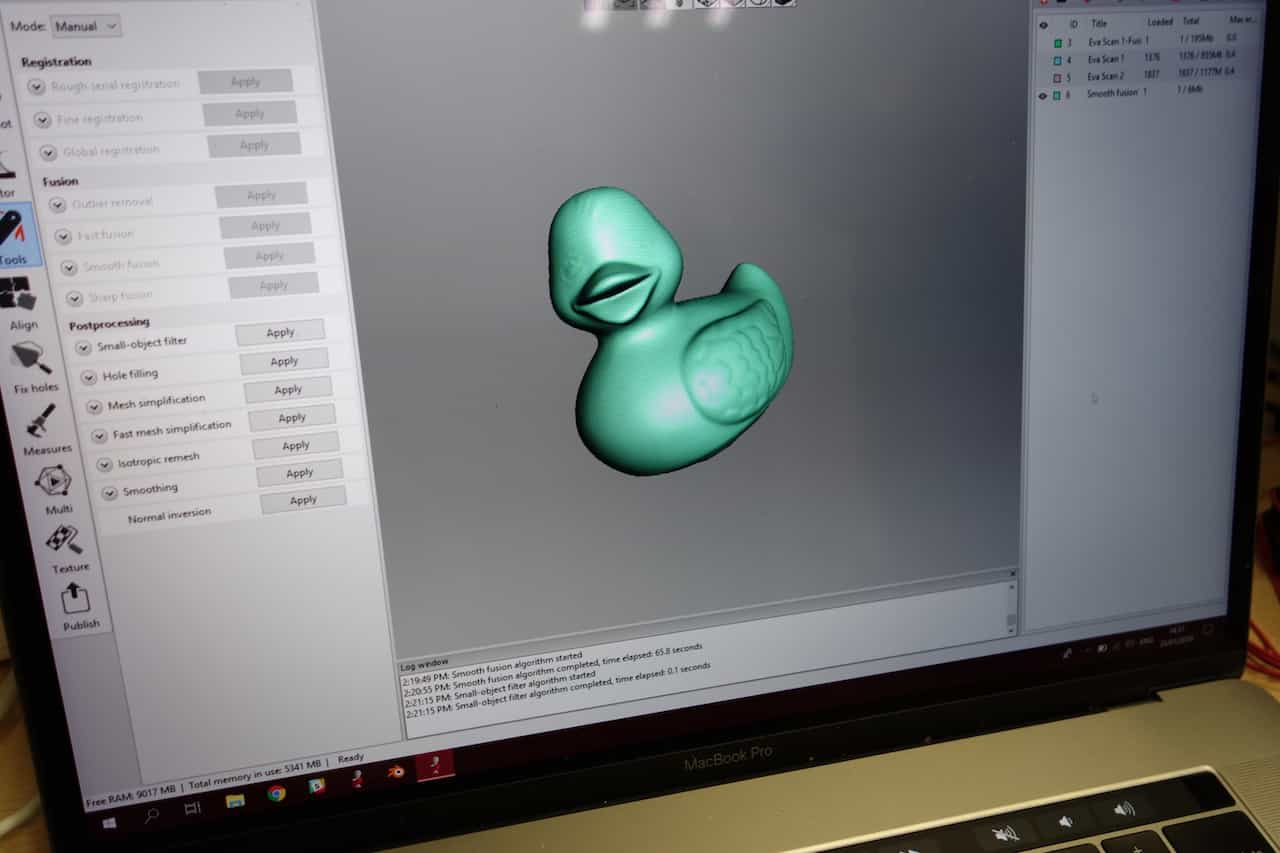This screenshot has height=853, width=1280.
Task: Open Task View from the taskbar
Action: coord(193,808)
